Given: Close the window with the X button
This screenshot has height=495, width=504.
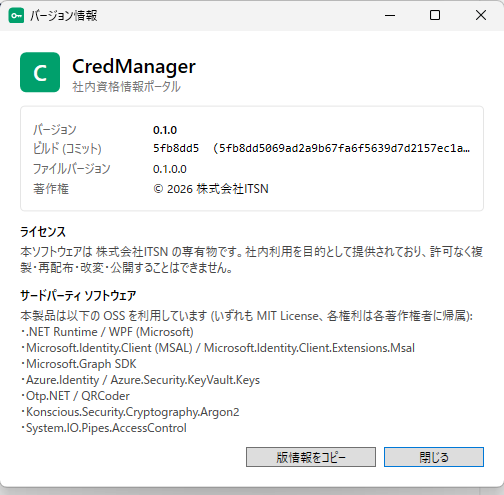Looking at the screenshot, I should click(481, 15).
